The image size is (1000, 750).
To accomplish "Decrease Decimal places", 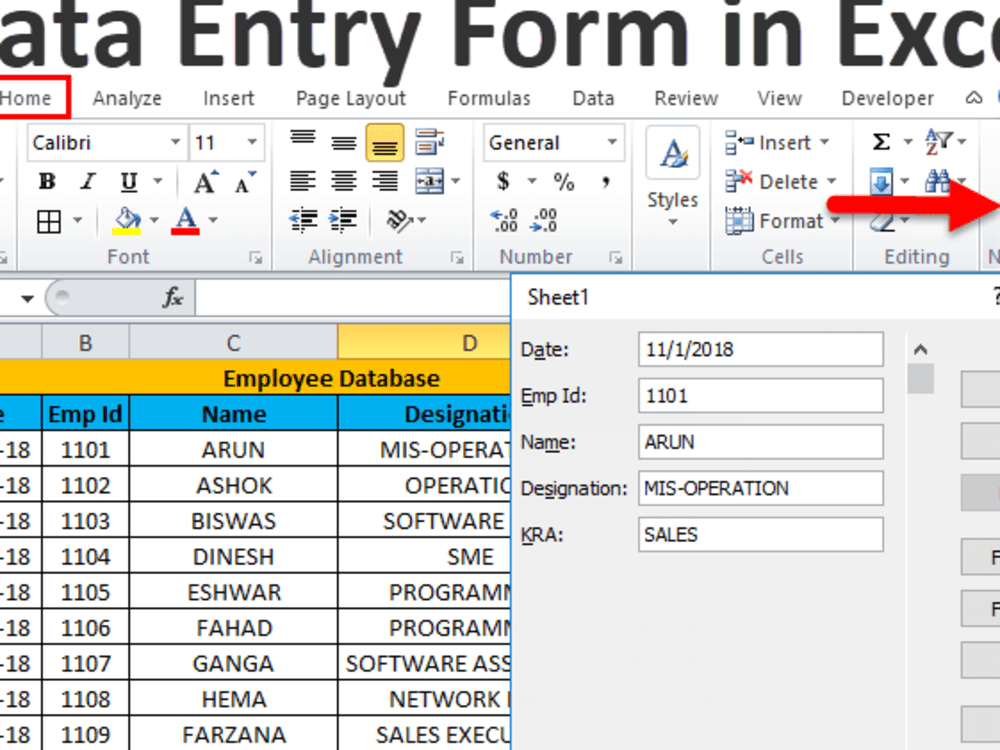I will point(545,221).
